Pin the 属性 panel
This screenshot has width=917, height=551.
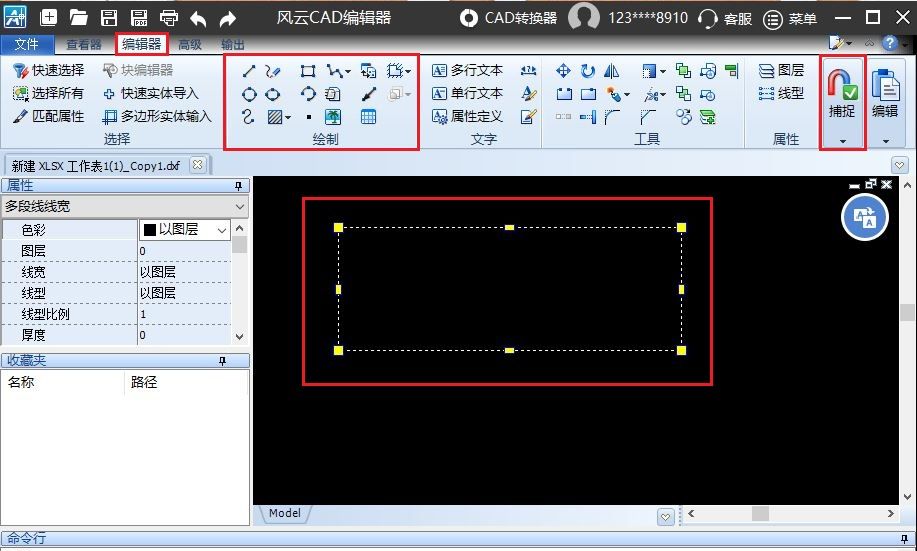click(x=238, y=186)
